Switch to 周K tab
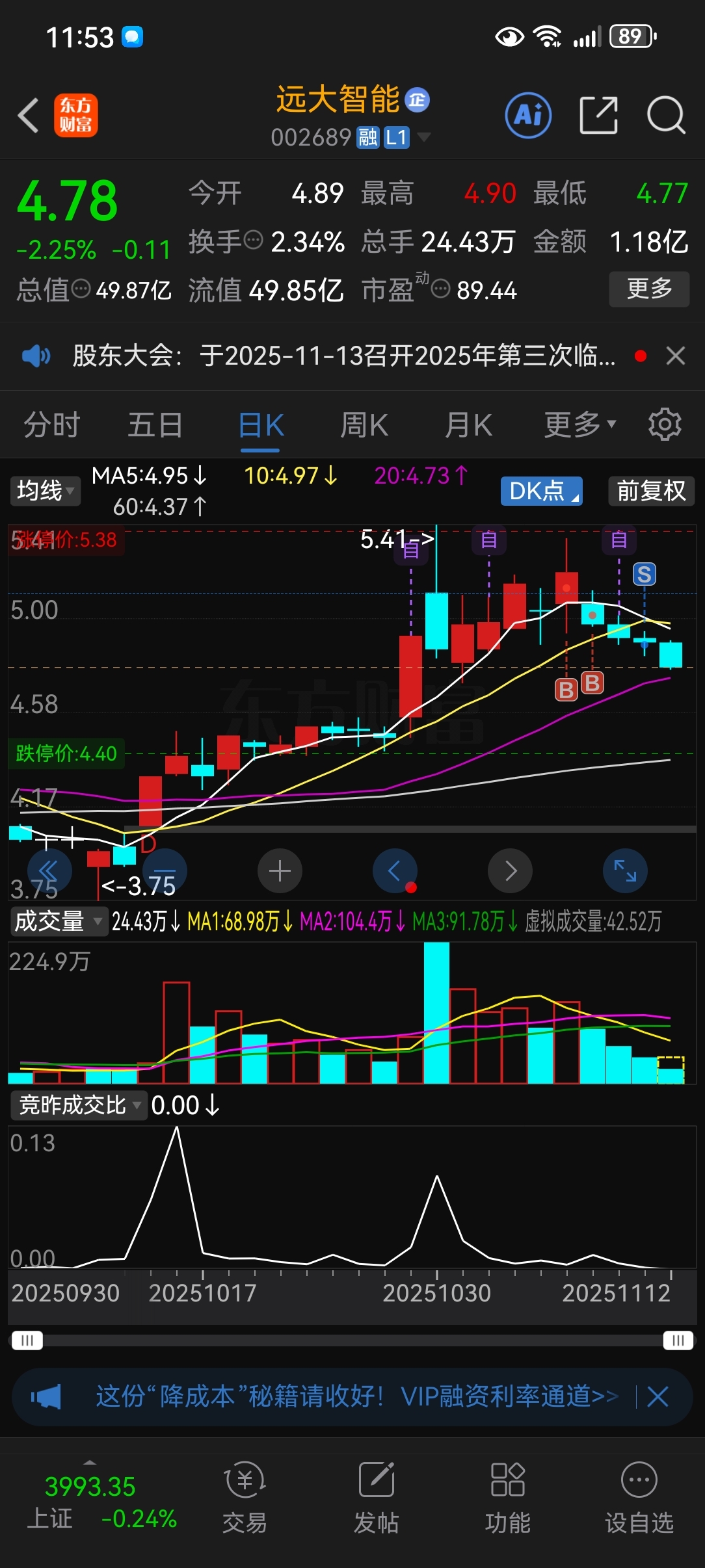This screenshot has height=1568, width=705. 364,425
